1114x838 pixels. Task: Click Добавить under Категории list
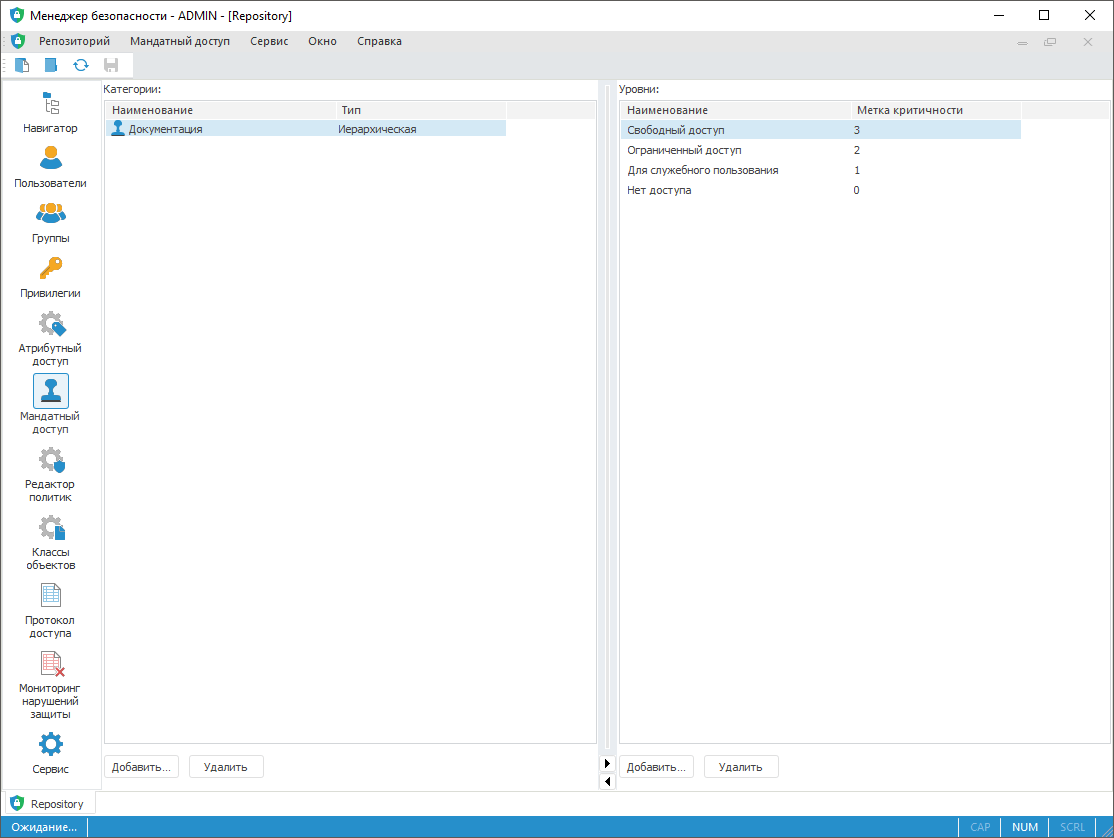click(x=141, y=767)
